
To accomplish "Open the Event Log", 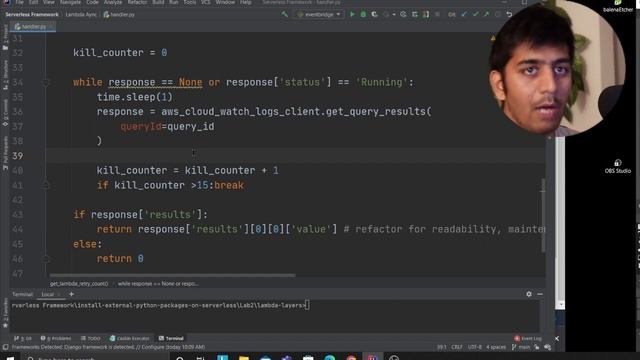I will [x=528, y=338].
